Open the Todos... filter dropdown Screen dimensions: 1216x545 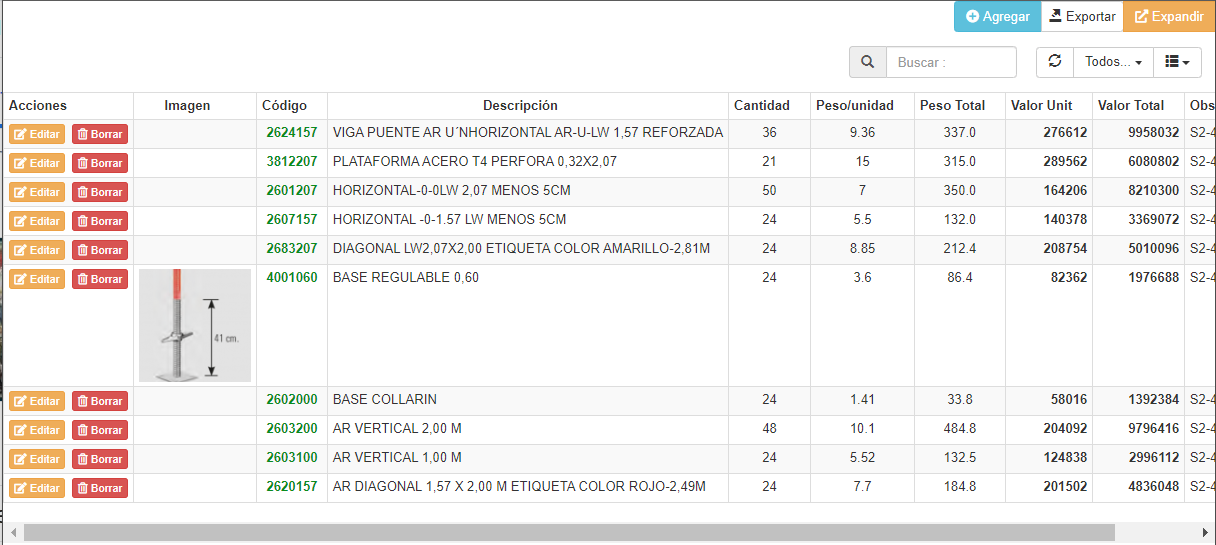pyautogui.click(x=1112, y=62)
